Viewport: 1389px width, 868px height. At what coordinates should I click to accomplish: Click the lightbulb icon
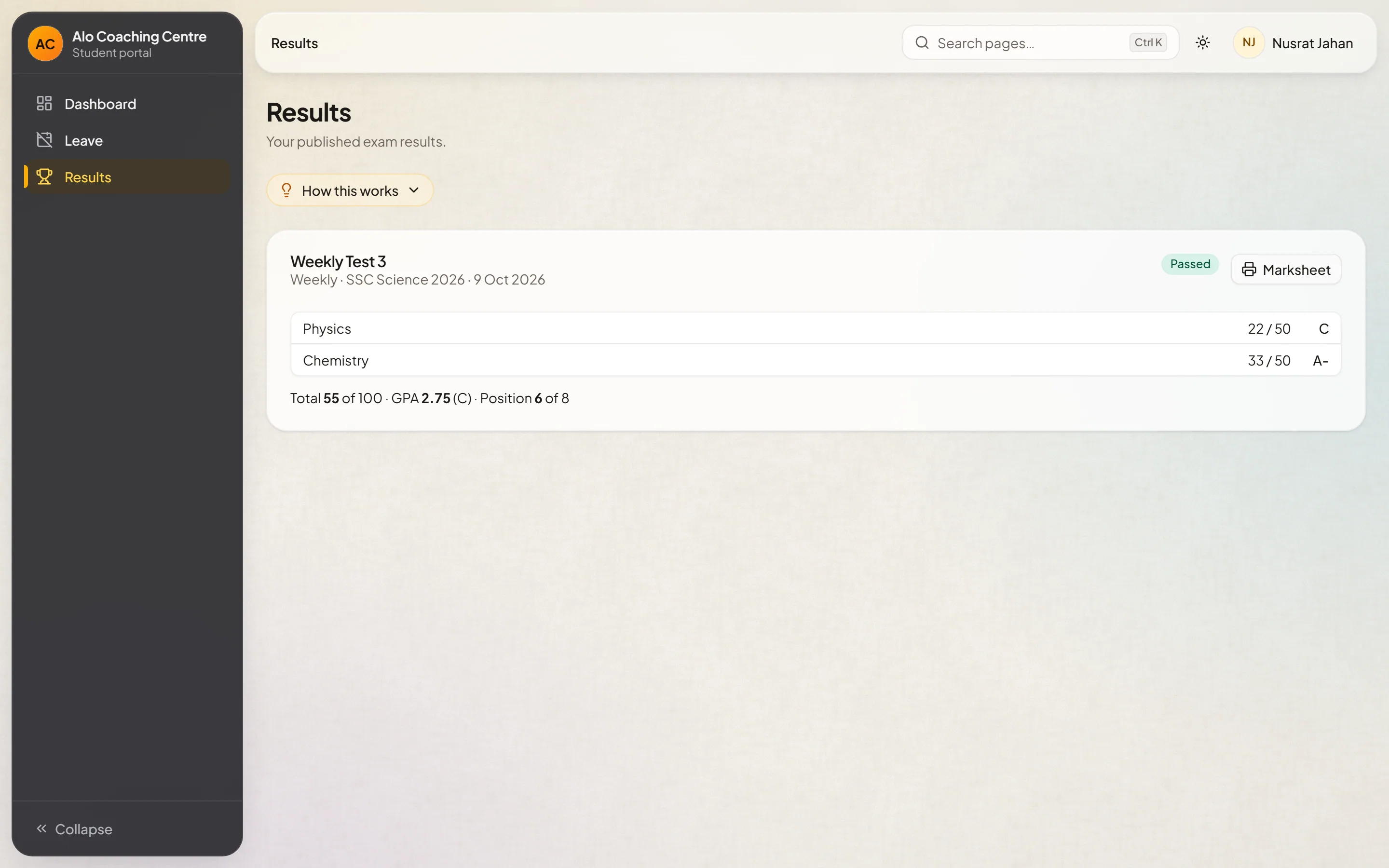coord(286,190)
